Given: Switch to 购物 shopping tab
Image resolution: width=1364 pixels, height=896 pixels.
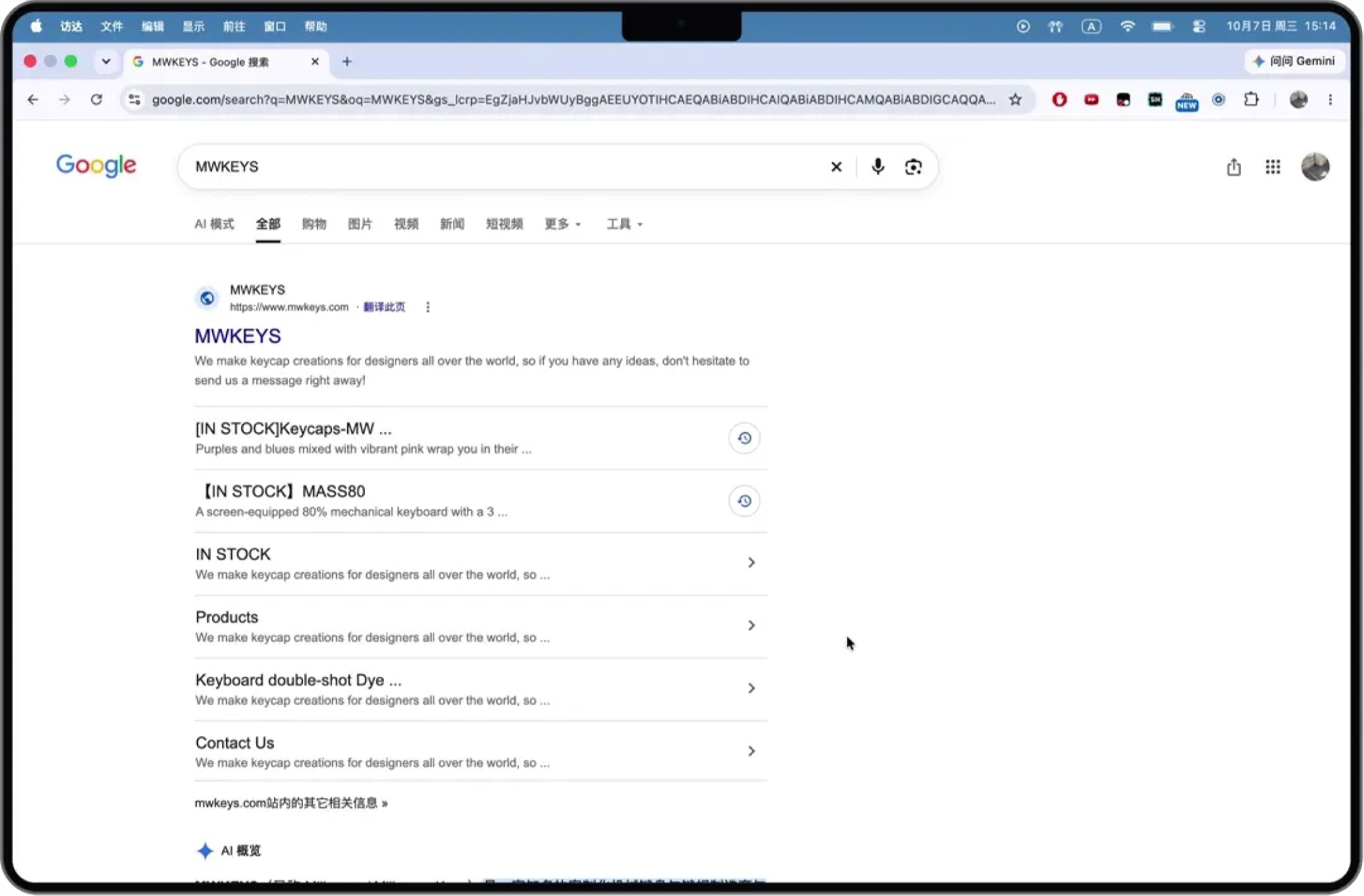Looking at the screenshot, I should pyautogui.click(x=314, y=224).
